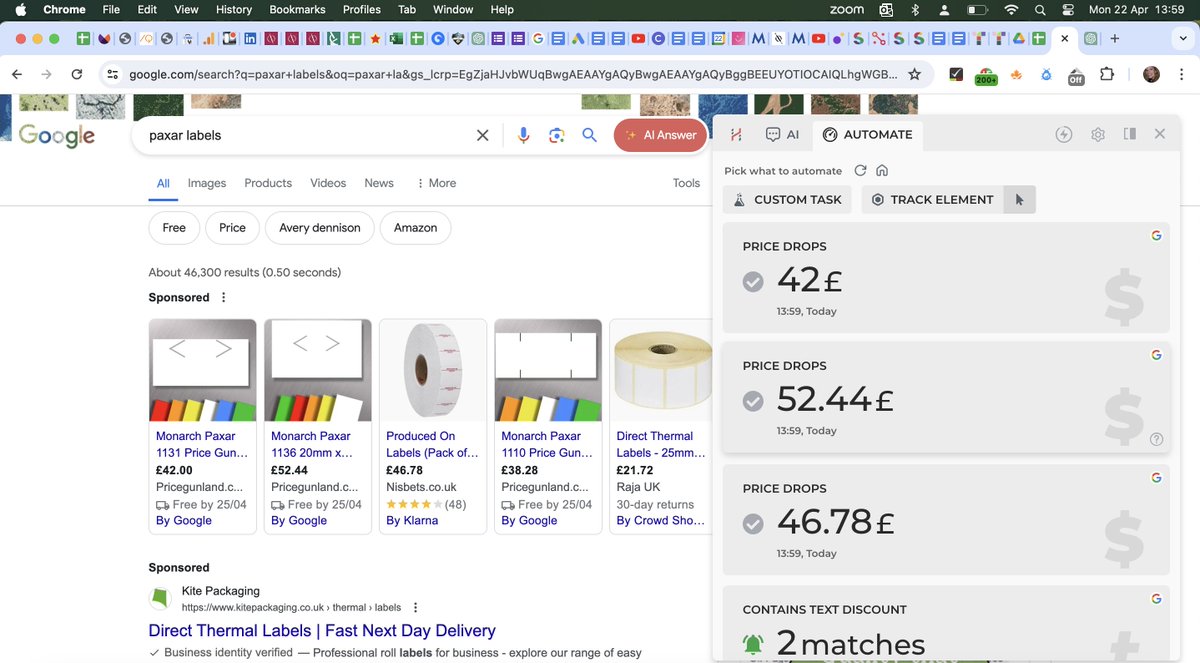Click the blue magnifier search icon
1200x663 pixels.
pos(590,135)
